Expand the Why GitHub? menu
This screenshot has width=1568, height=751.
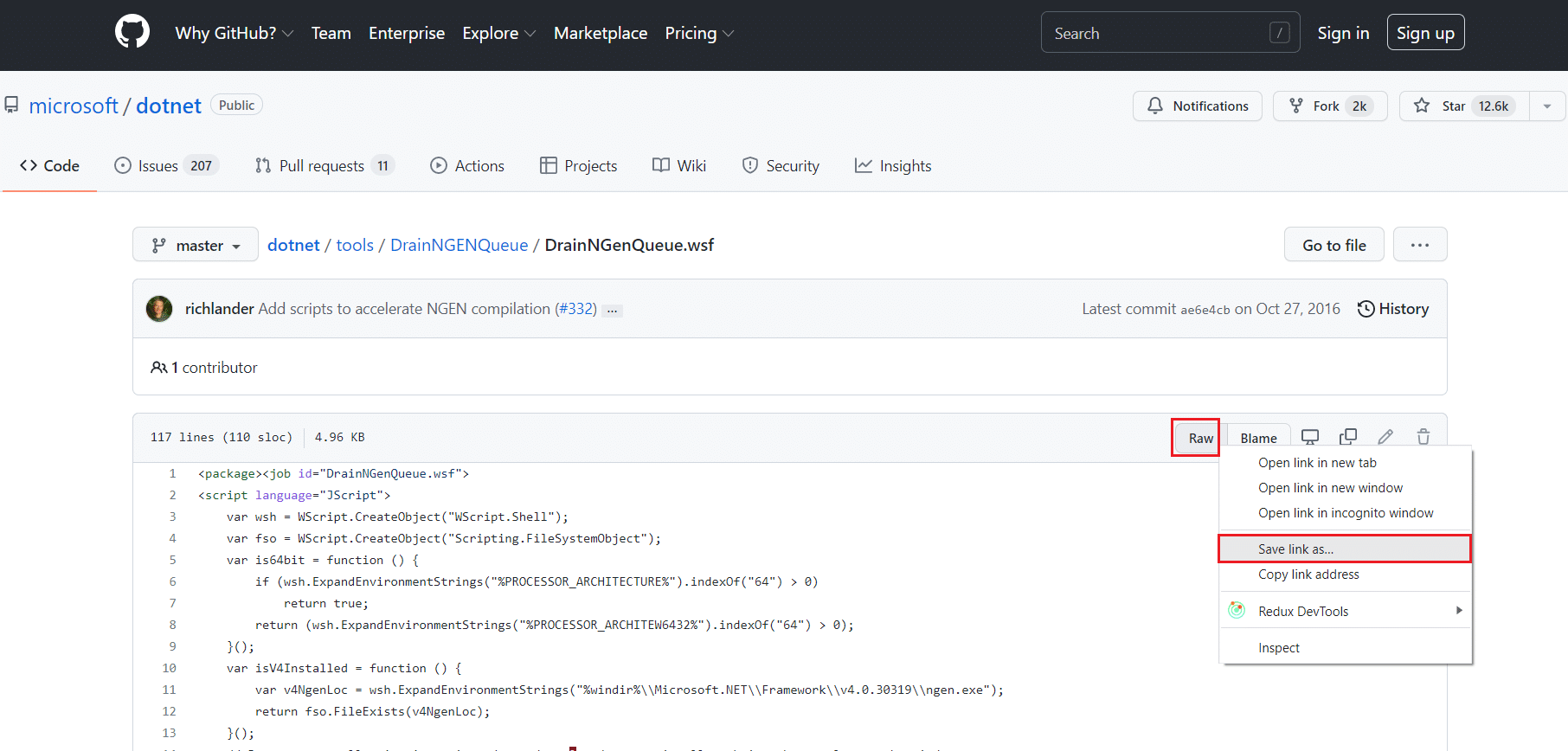click(234, 33)
